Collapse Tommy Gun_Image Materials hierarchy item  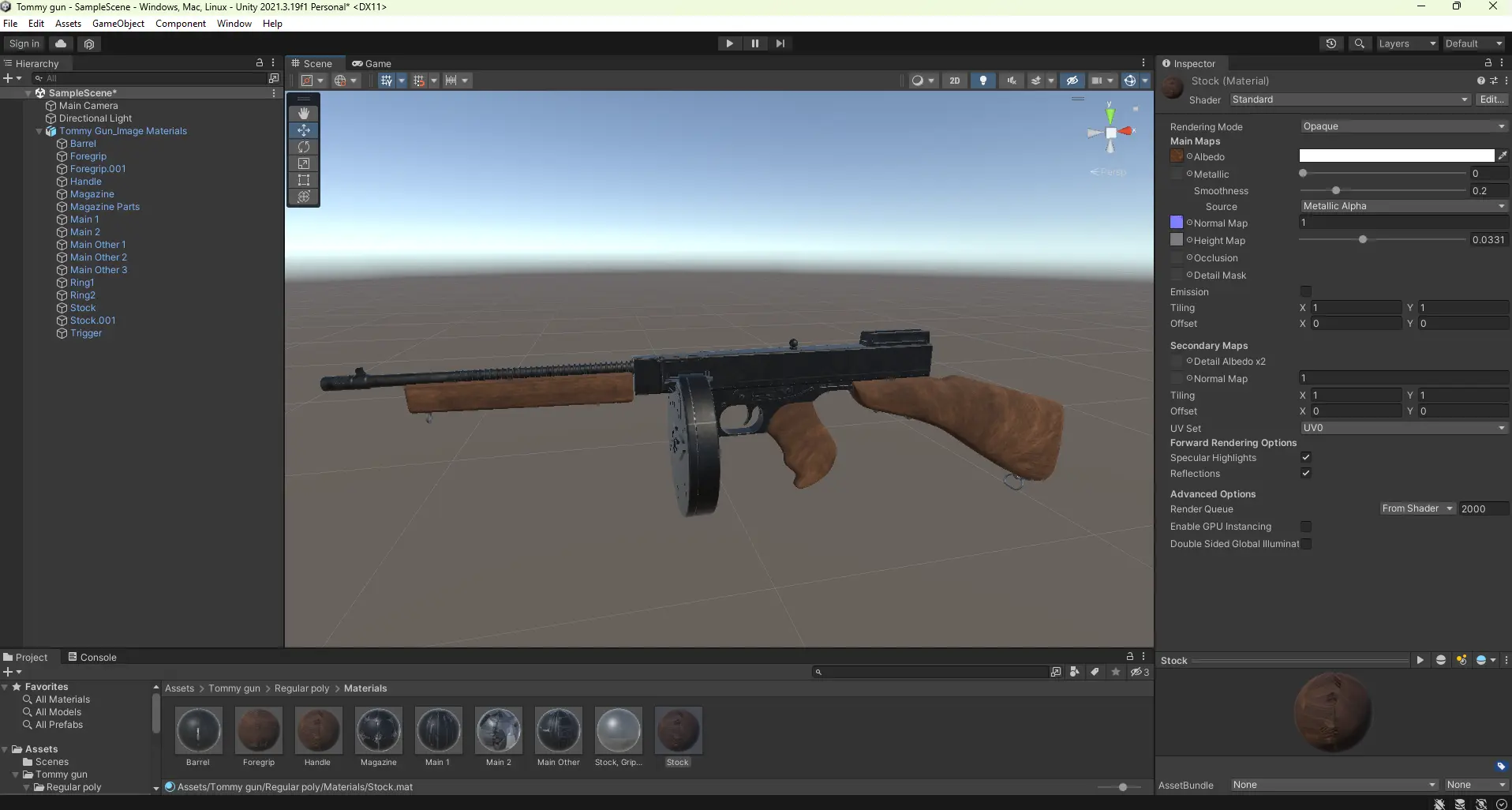pos(39,131)
